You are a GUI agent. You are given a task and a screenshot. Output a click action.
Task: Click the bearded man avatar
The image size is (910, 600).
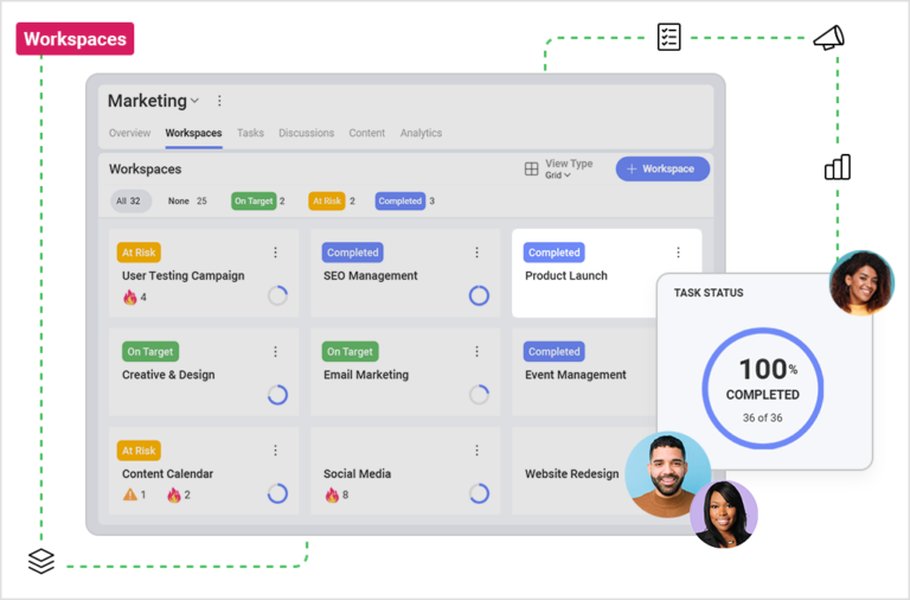click(x=668, y=474)
